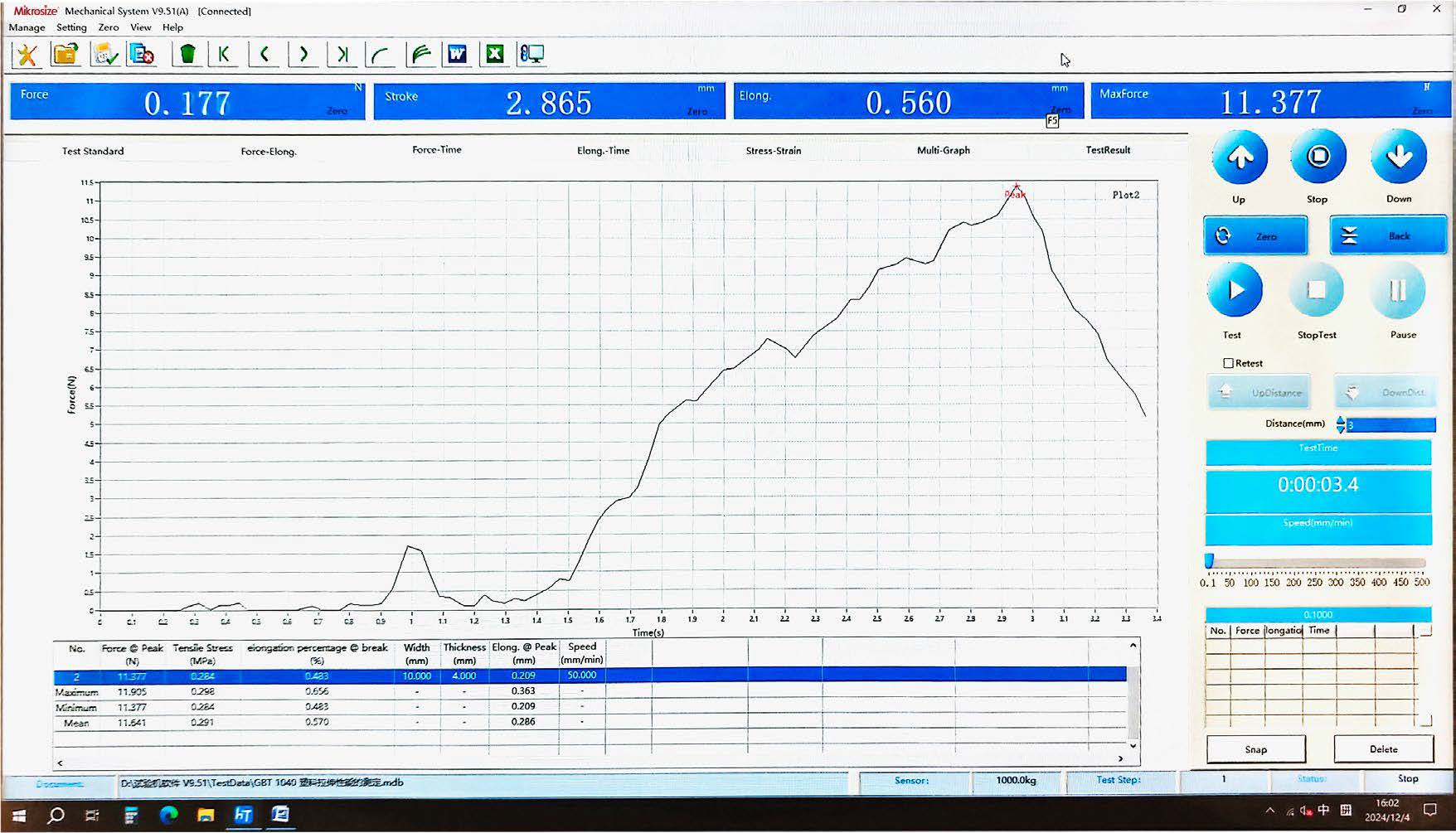Go to next record with right-arrow icon
The height and width of the screenshot is (833, 1456).
(303, 53)
